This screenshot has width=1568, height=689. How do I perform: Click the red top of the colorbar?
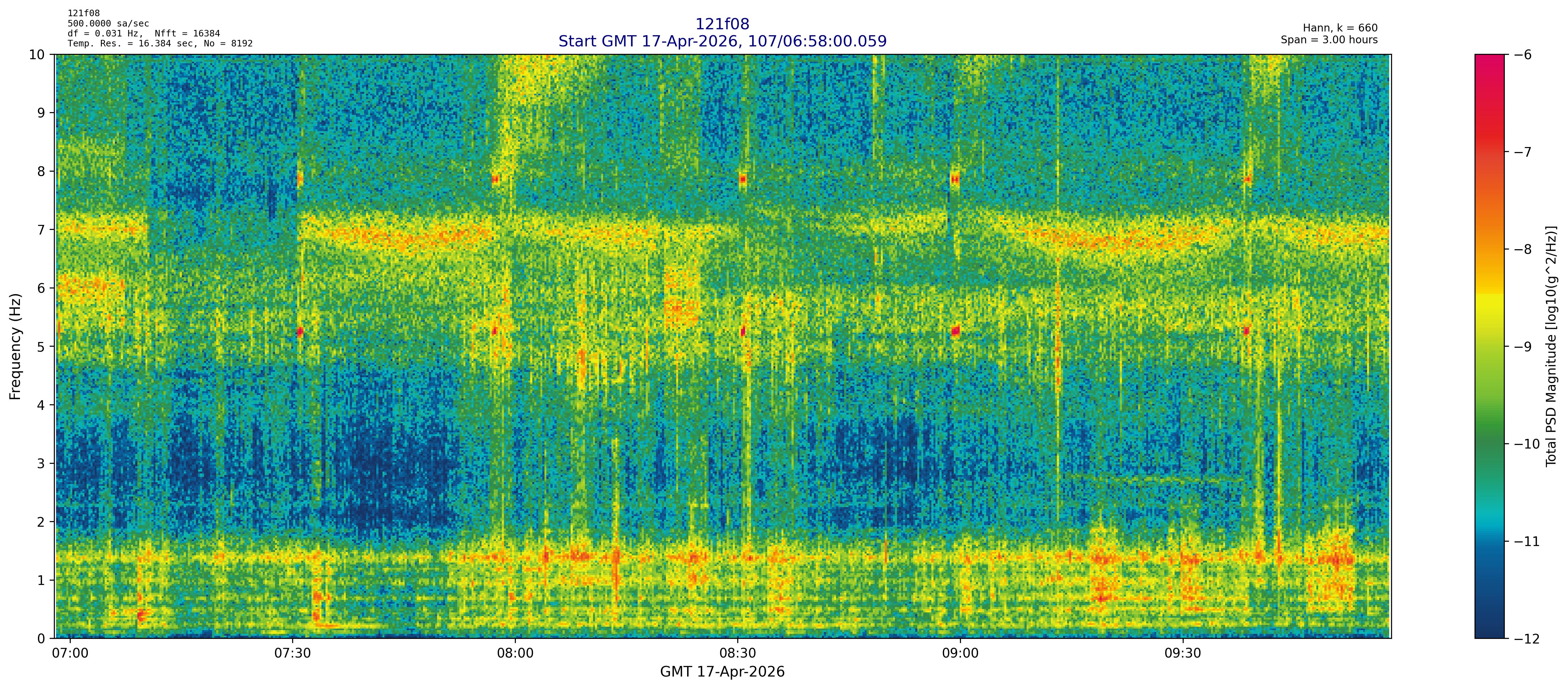pos(1489,61)
